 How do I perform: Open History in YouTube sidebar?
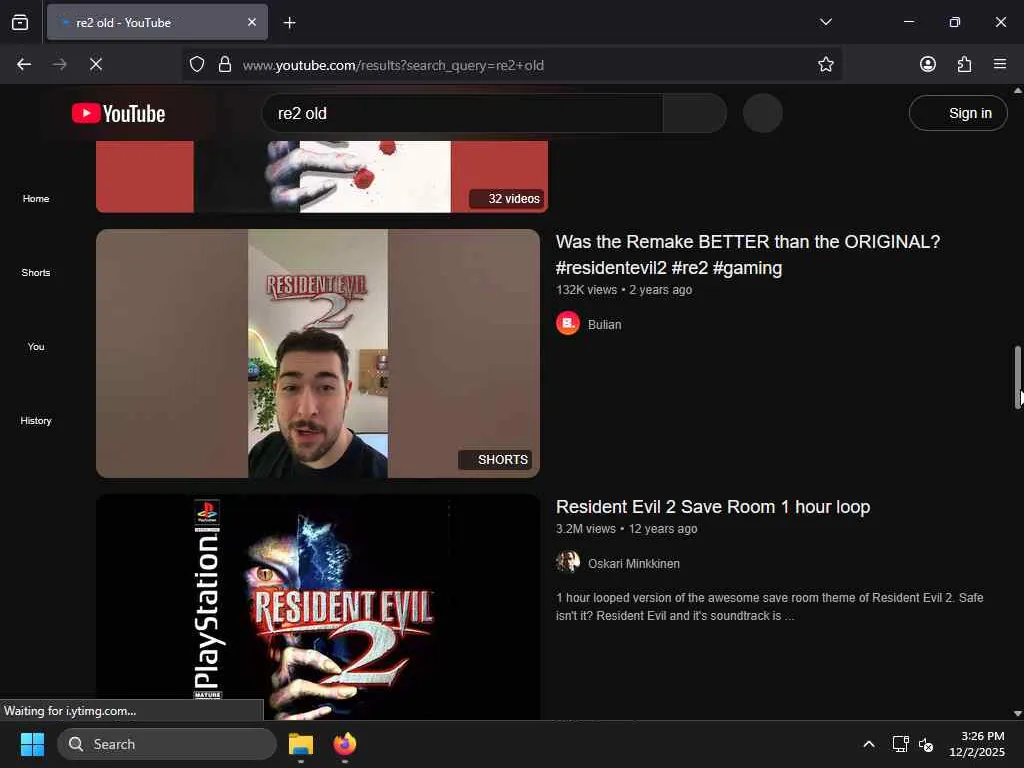36,421
